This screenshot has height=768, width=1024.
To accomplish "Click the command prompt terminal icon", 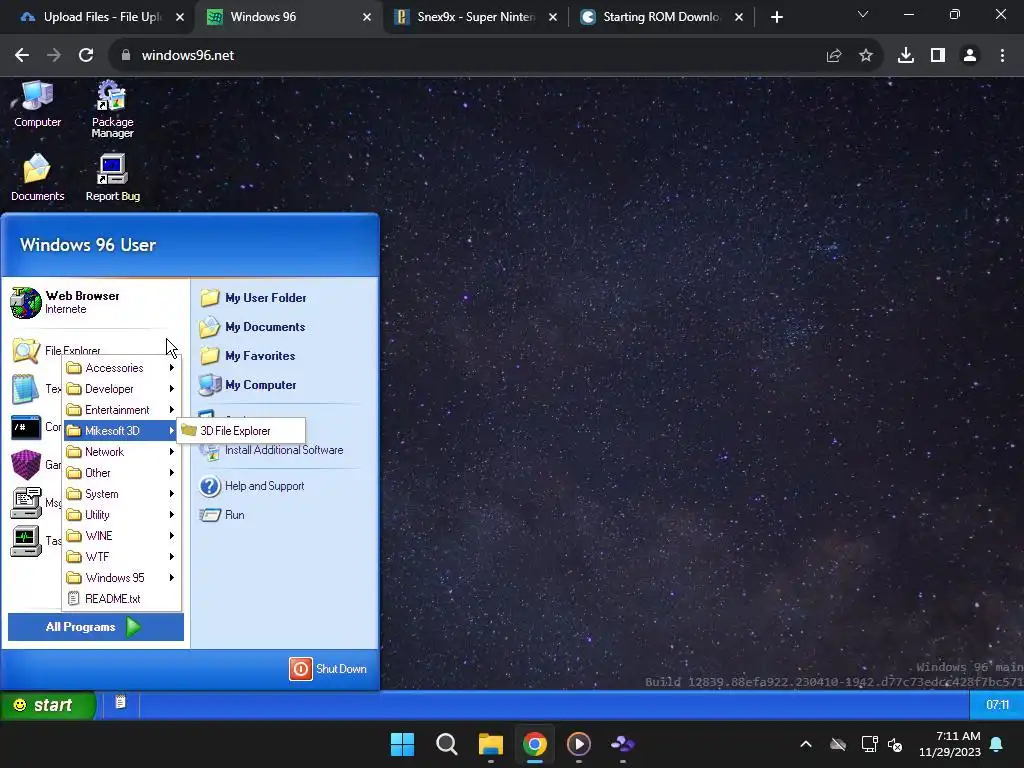I will click(x=25, y=428).
